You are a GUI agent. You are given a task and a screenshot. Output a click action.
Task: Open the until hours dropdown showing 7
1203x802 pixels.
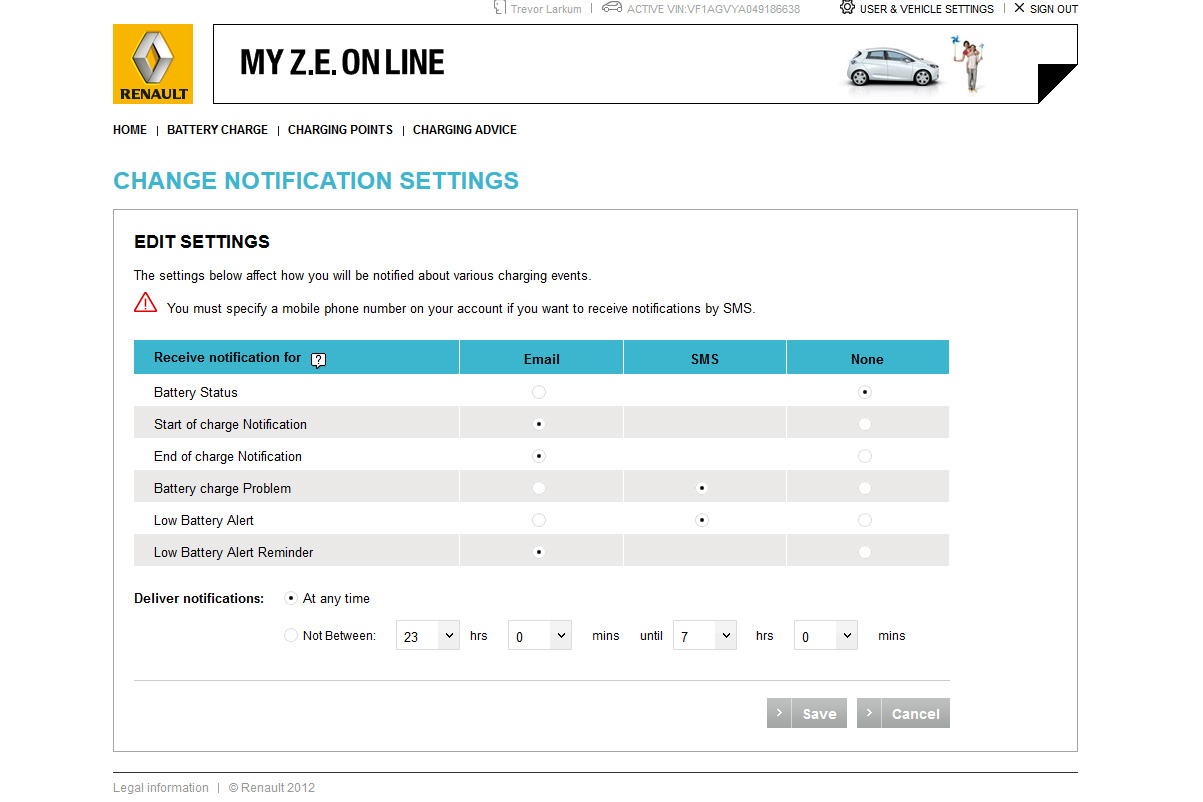click(x=705, y=636)
